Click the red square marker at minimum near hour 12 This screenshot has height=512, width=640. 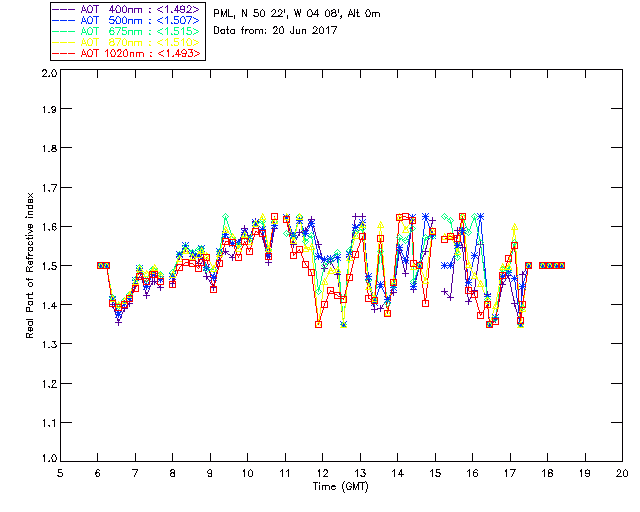318,325
